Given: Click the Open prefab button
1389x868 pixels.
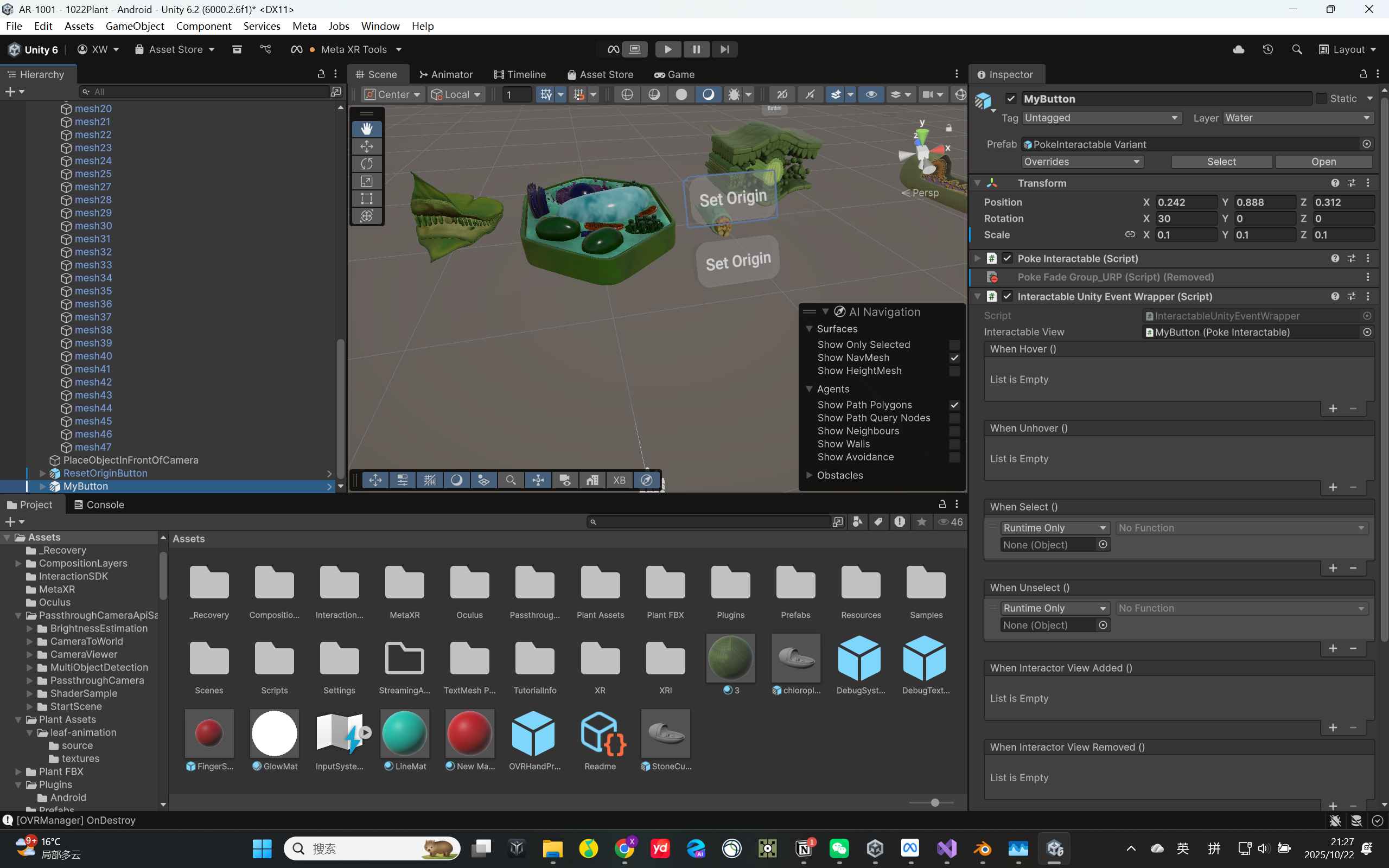Looking at the screenshot, I should tap(1323, 162).
